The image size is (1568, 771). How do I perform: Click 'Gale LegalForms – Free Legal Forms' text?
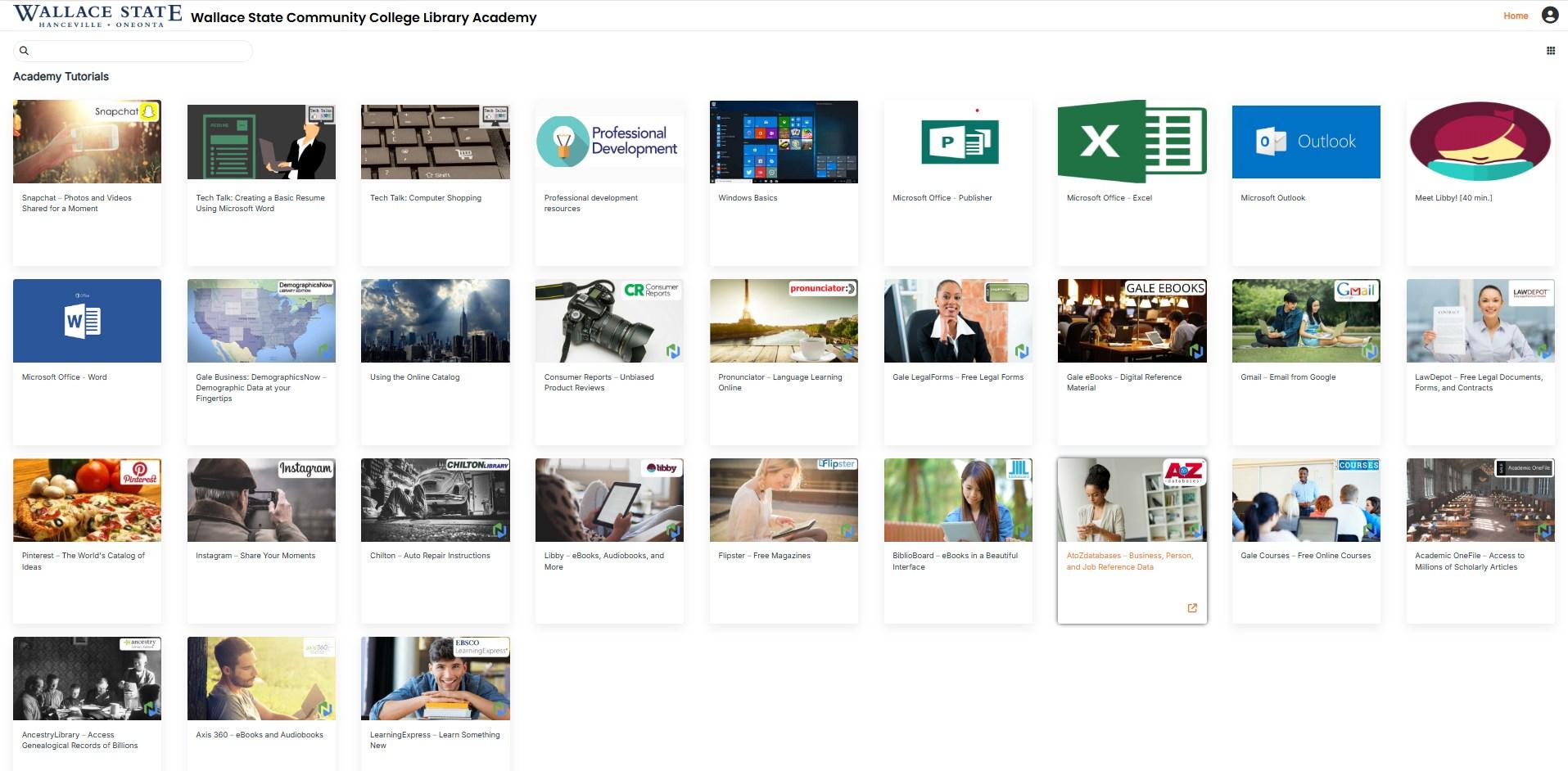pyautogui.click(x=958, y=377)
